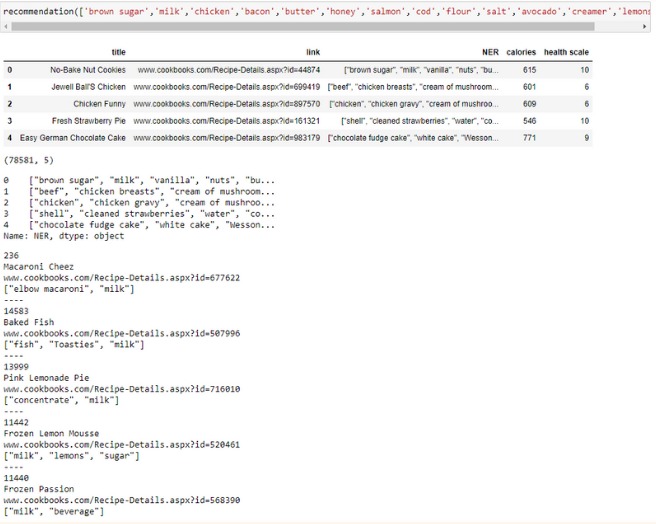
Task: Click the 'Frozen Lemon Mousse' recipe name
Action: pyautogui.click(x=51, y=434)
